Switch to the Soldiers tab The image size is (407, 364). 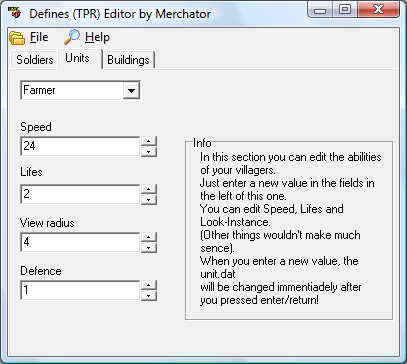pyautogui.click(x=35, y=60)
